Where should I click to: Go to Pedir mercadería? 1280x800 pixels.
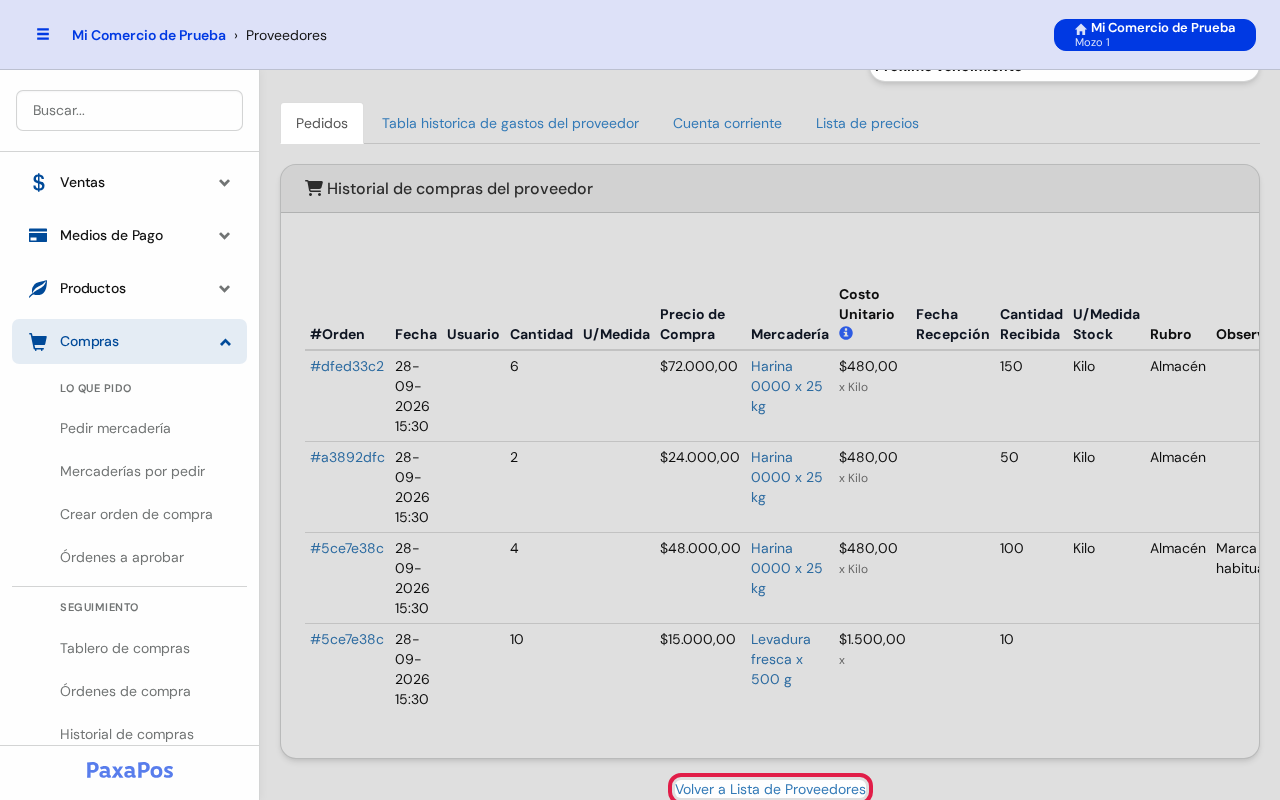click(x=115, y=428)
